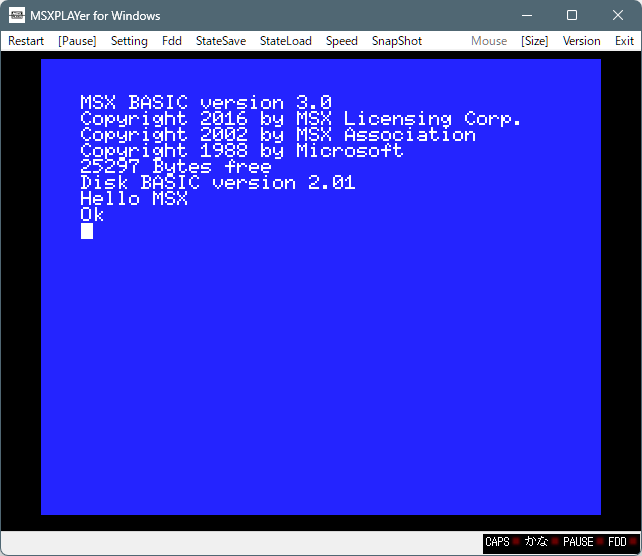Click the 'Copyright 1988 by Microsoft' line
This screenshot has height=556, width=642.
tap(242, 151)
